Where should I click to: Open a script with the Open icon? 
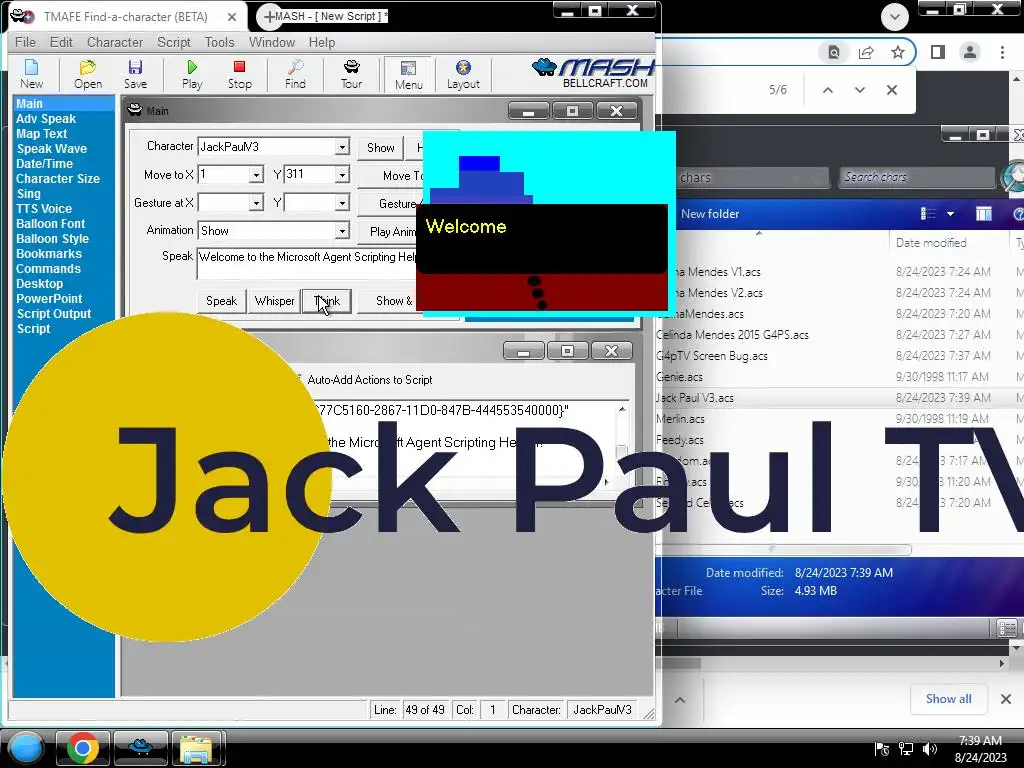click(x=88, y=74)
